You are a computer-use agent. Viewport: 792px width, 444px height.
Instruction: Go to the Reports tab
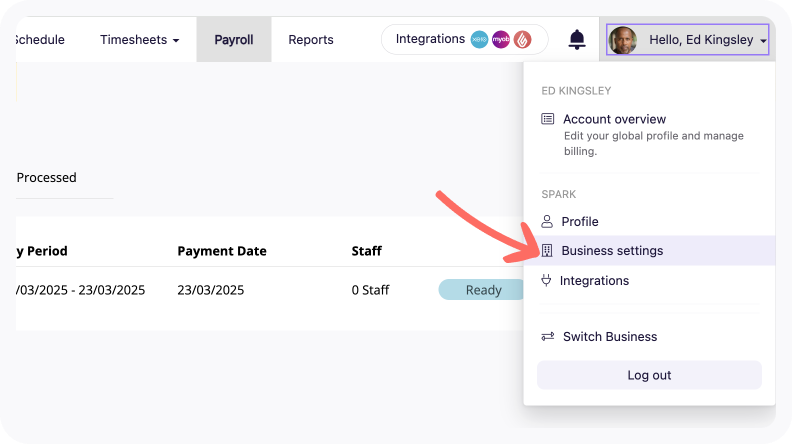(311, 39)
